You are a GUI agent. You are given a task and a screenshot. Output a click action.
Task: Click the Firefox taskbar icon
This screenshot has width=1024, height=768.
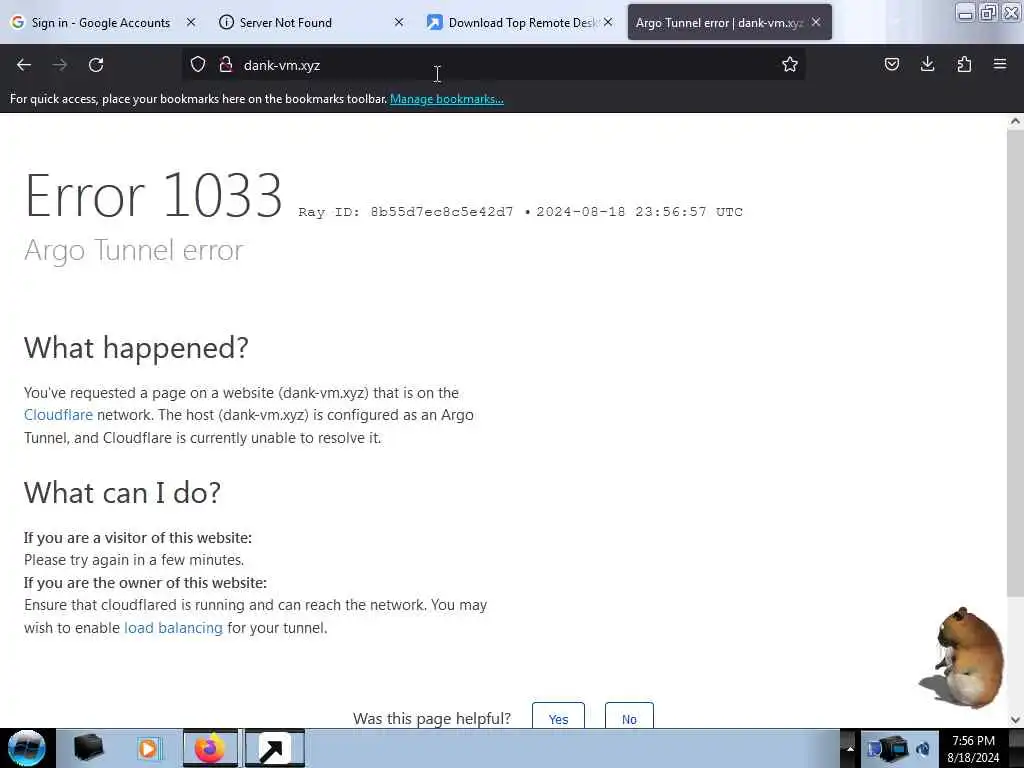point(210,748)
